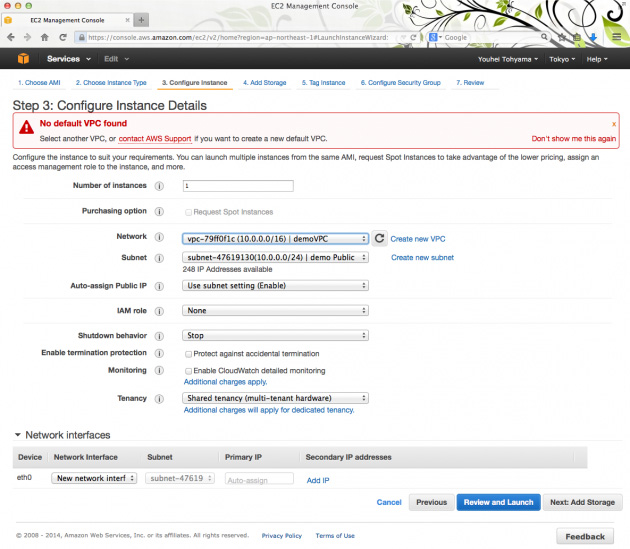The width and height of the screenshot is (630, 549).
Task: Click Next: Add Storage button
Action: 582,502
